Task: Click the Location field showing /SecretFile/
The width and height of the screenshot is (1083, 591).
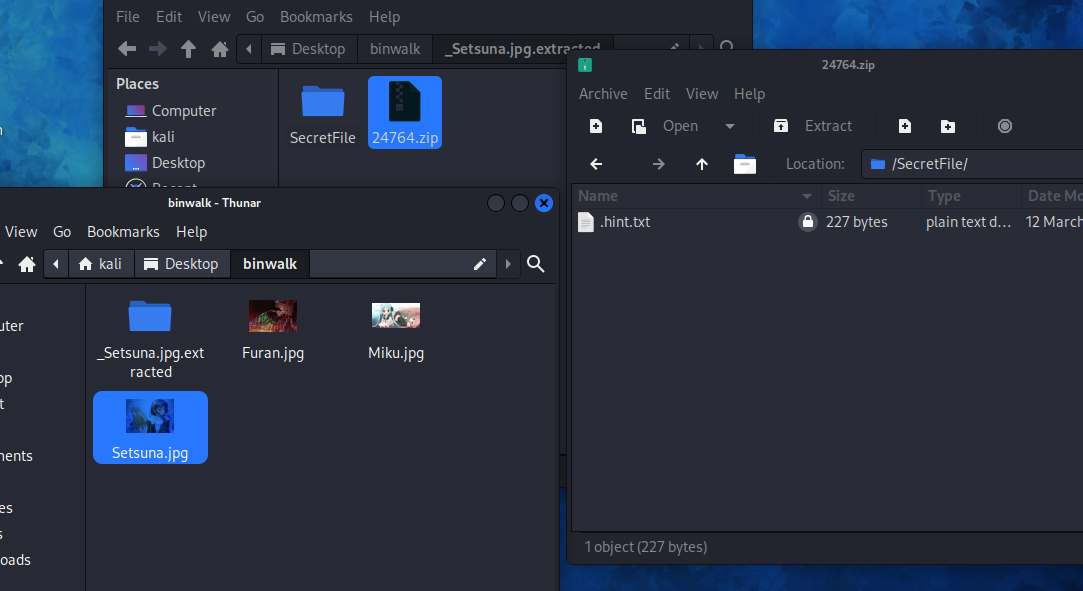Action: (x=972, y=164)
